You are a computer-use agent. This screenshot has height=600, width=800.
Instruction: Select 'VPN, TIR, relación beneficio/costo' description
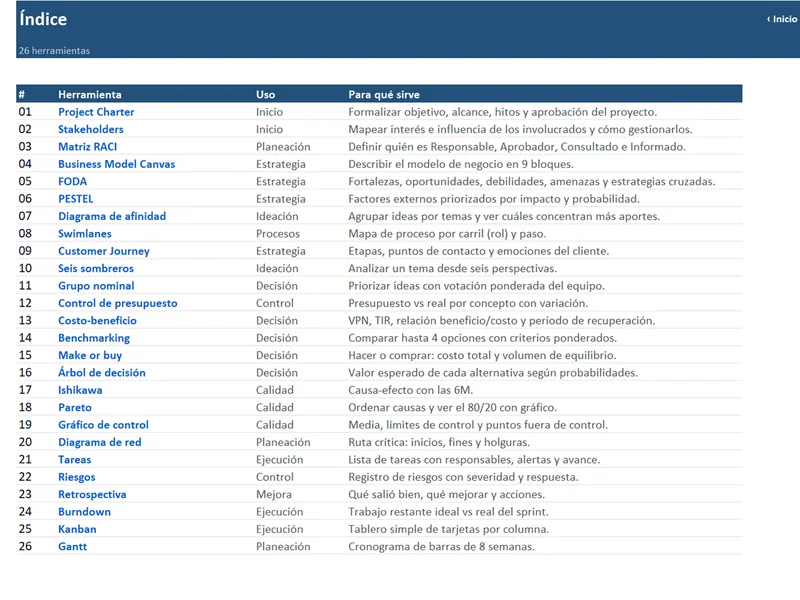(502, 320)
